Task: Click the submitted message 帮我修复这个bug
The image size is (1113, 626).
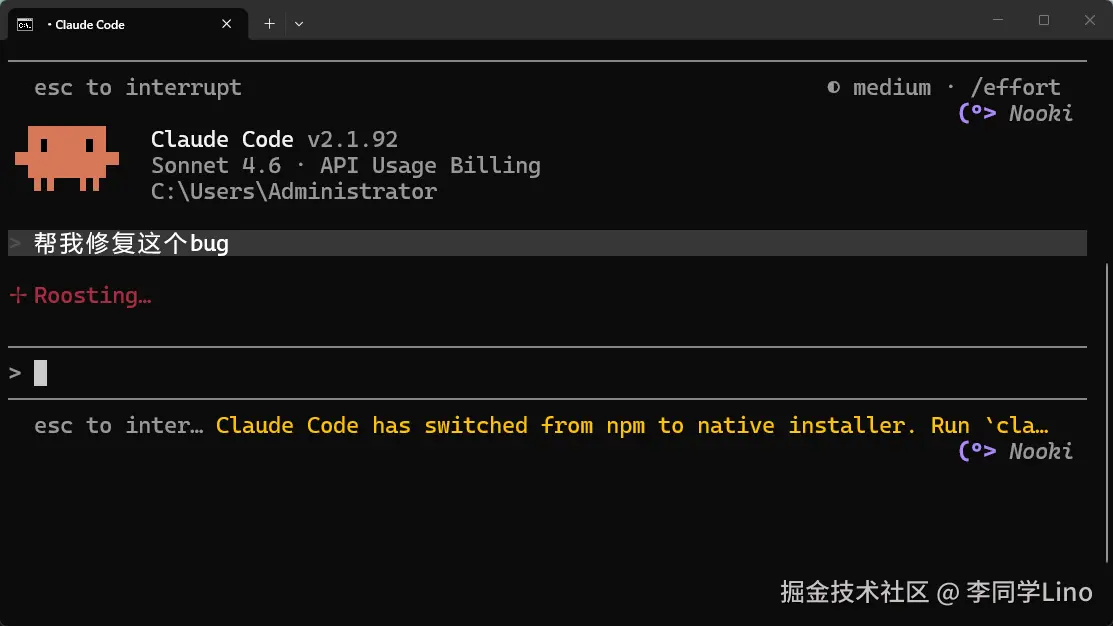Action: click(131, 244)
